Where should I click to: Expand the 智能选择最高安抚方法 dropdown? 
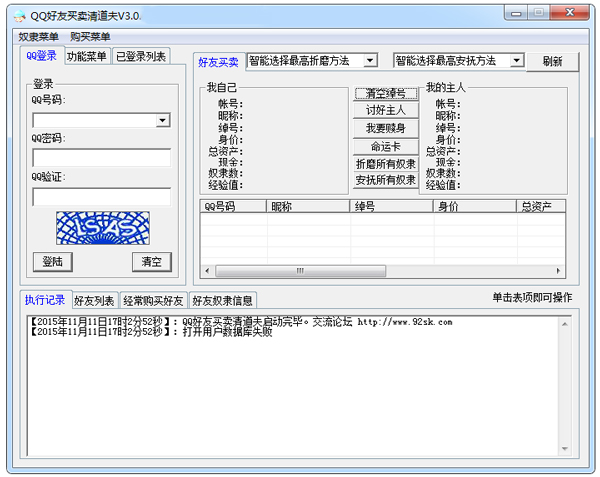(516, 61)
